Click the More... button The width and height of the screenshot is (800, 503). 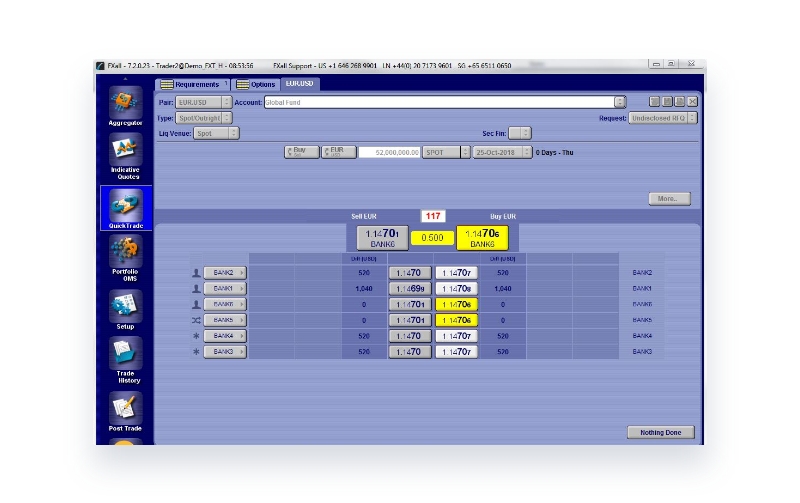(x=669, y=199)
